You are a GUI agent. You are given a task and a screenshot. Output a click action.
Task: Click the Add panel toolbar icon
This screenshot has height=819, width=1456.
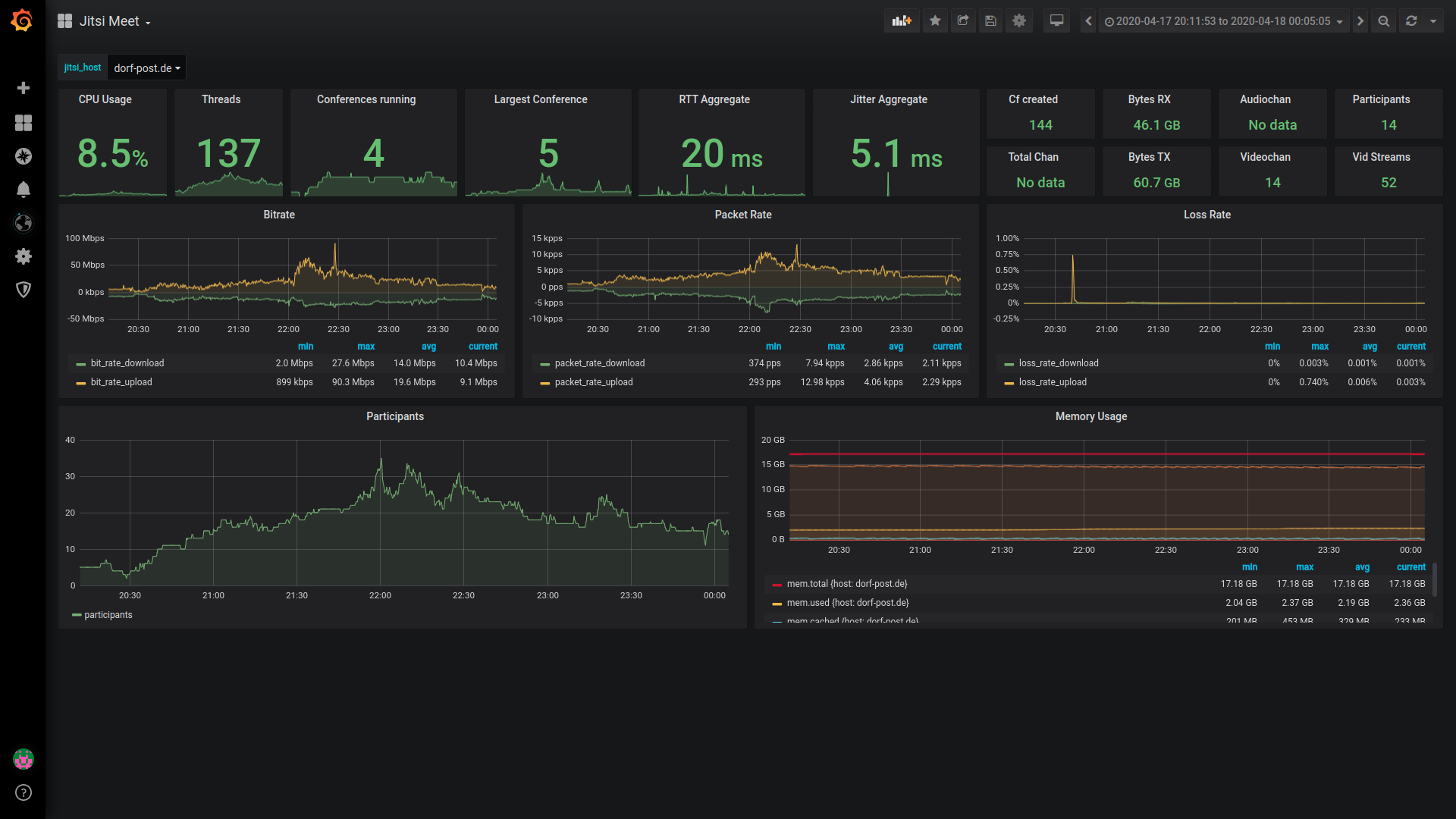point(902,21)
